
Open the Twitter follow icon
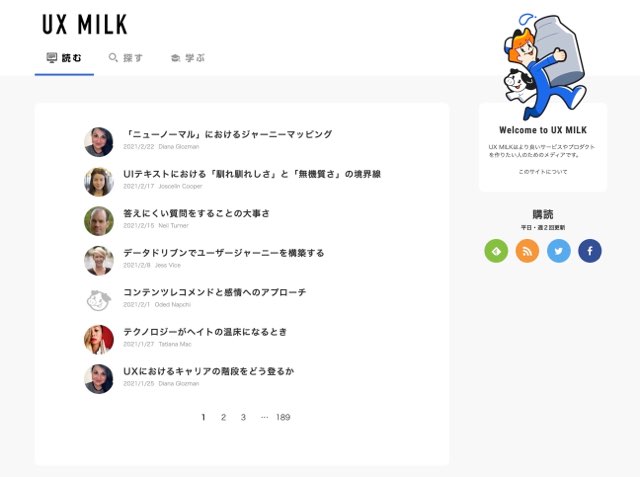[558, 251]
